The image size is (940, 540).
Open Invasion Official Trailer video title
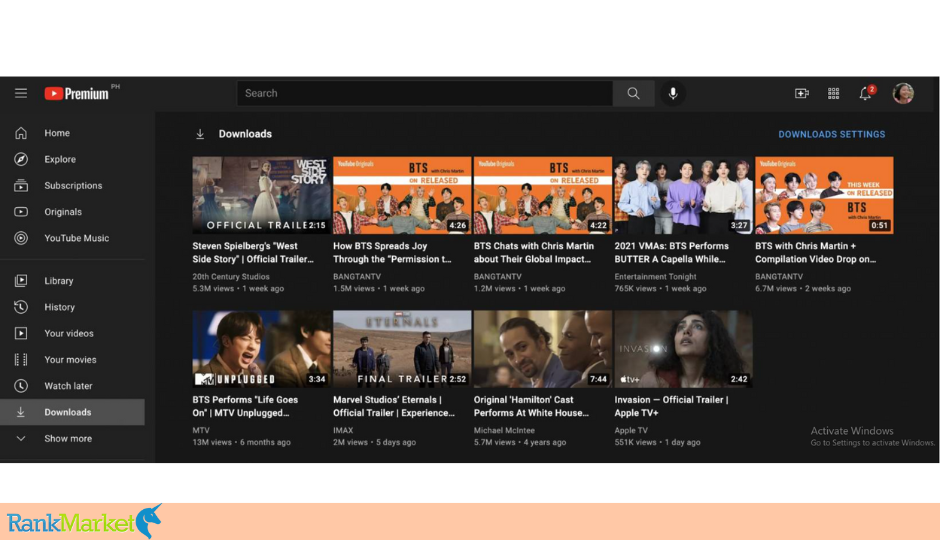(671, 406)
